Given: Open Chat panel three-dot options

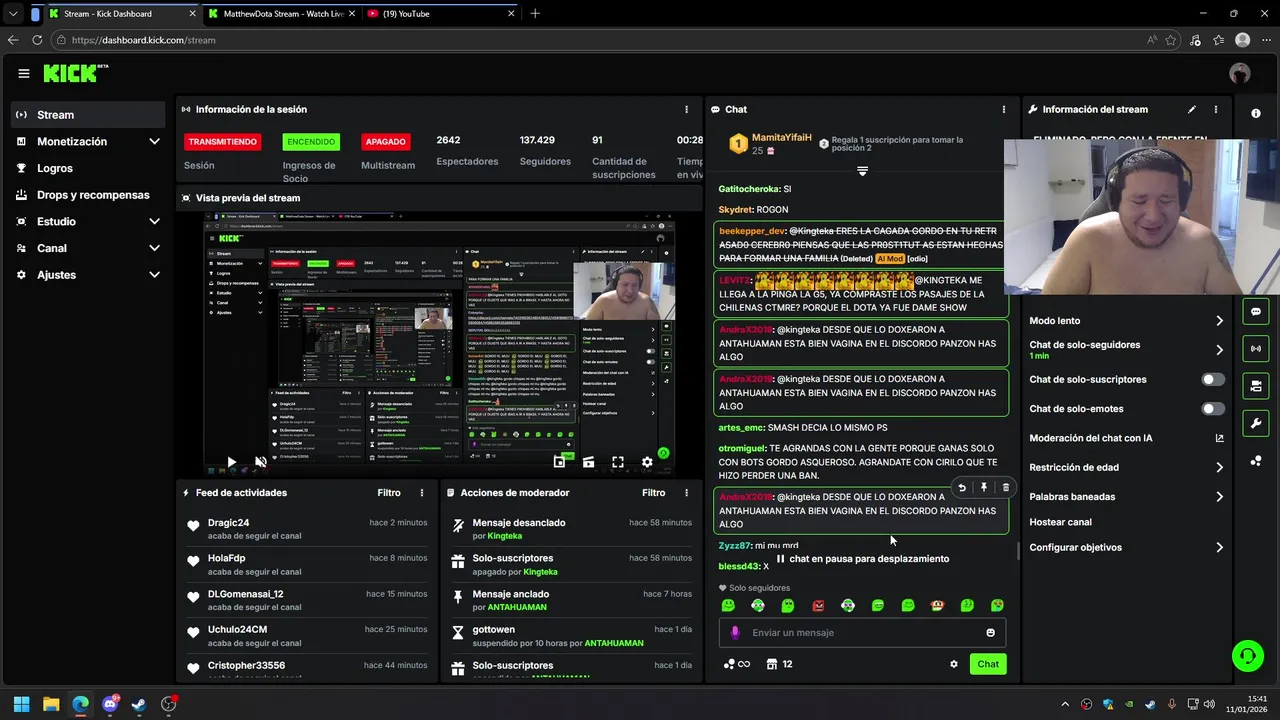Looking at the screenshot, I should 1004,109.
